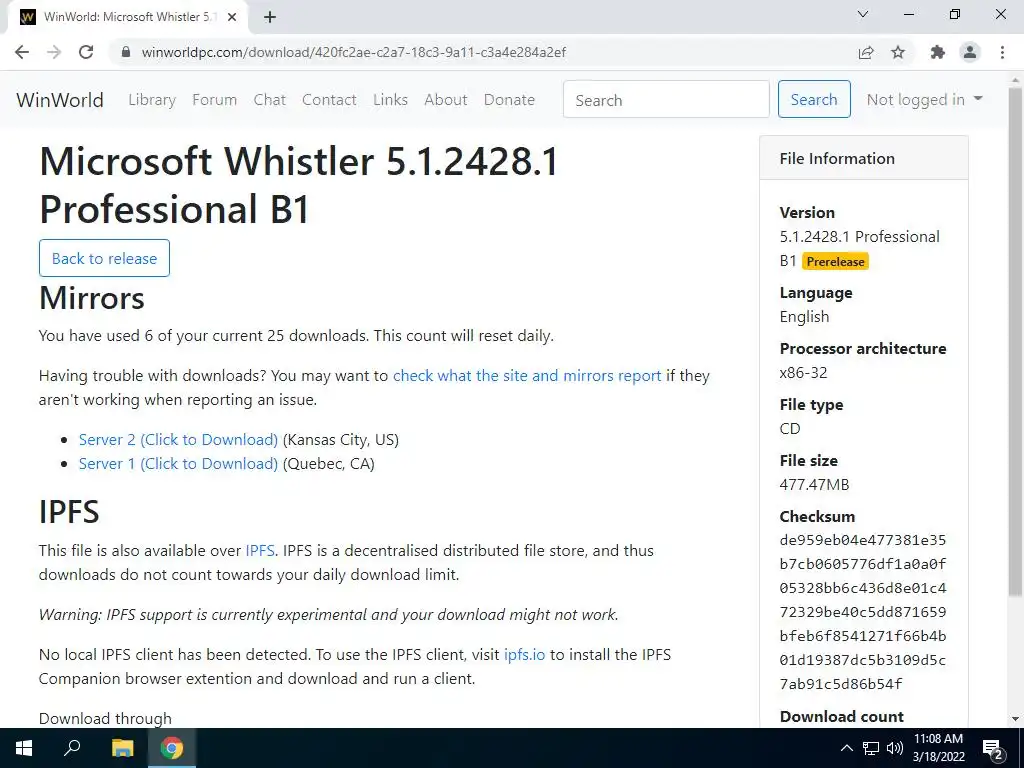1024x768 pixels.
Task: Open the About nav item
Action: [x=446, y=100]
